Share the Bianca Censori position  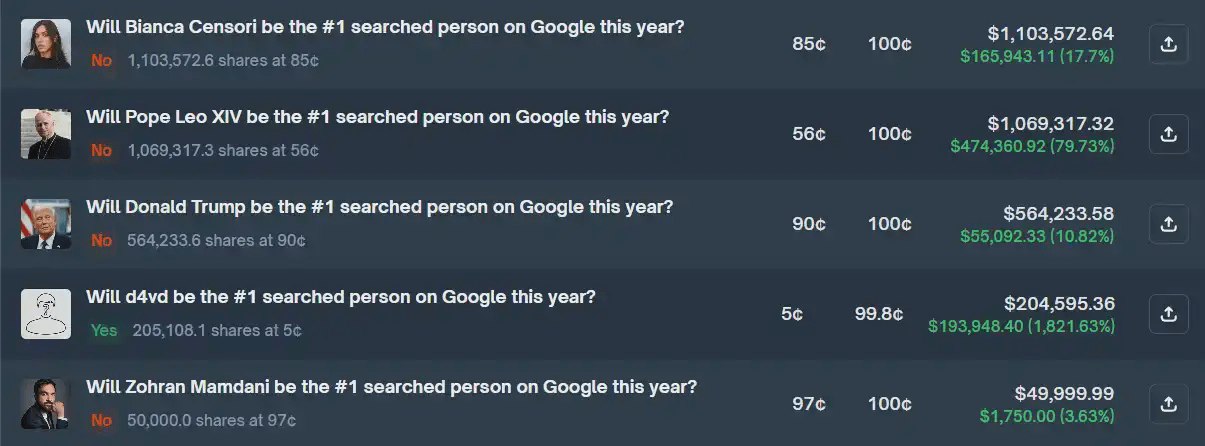1168,44
